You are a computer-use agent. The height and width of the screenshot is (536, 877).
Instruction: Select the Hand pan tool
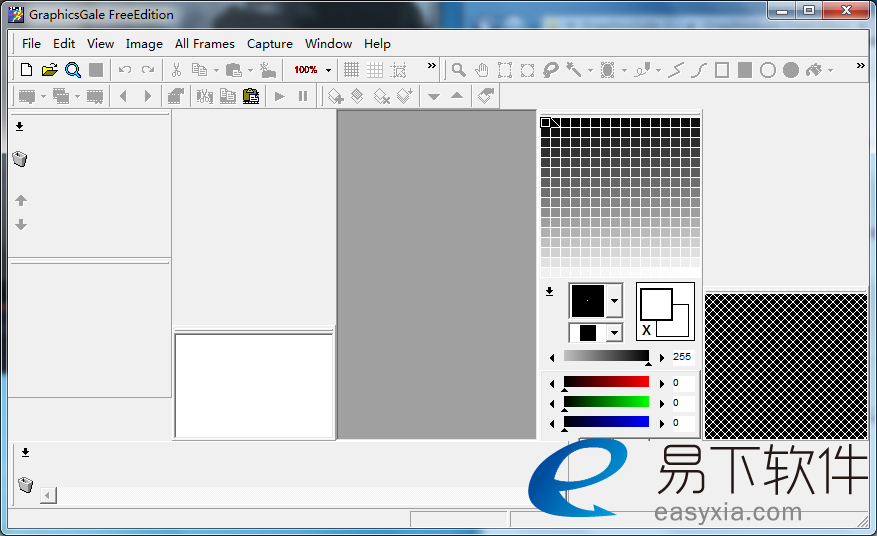click(x=482, y=70)
